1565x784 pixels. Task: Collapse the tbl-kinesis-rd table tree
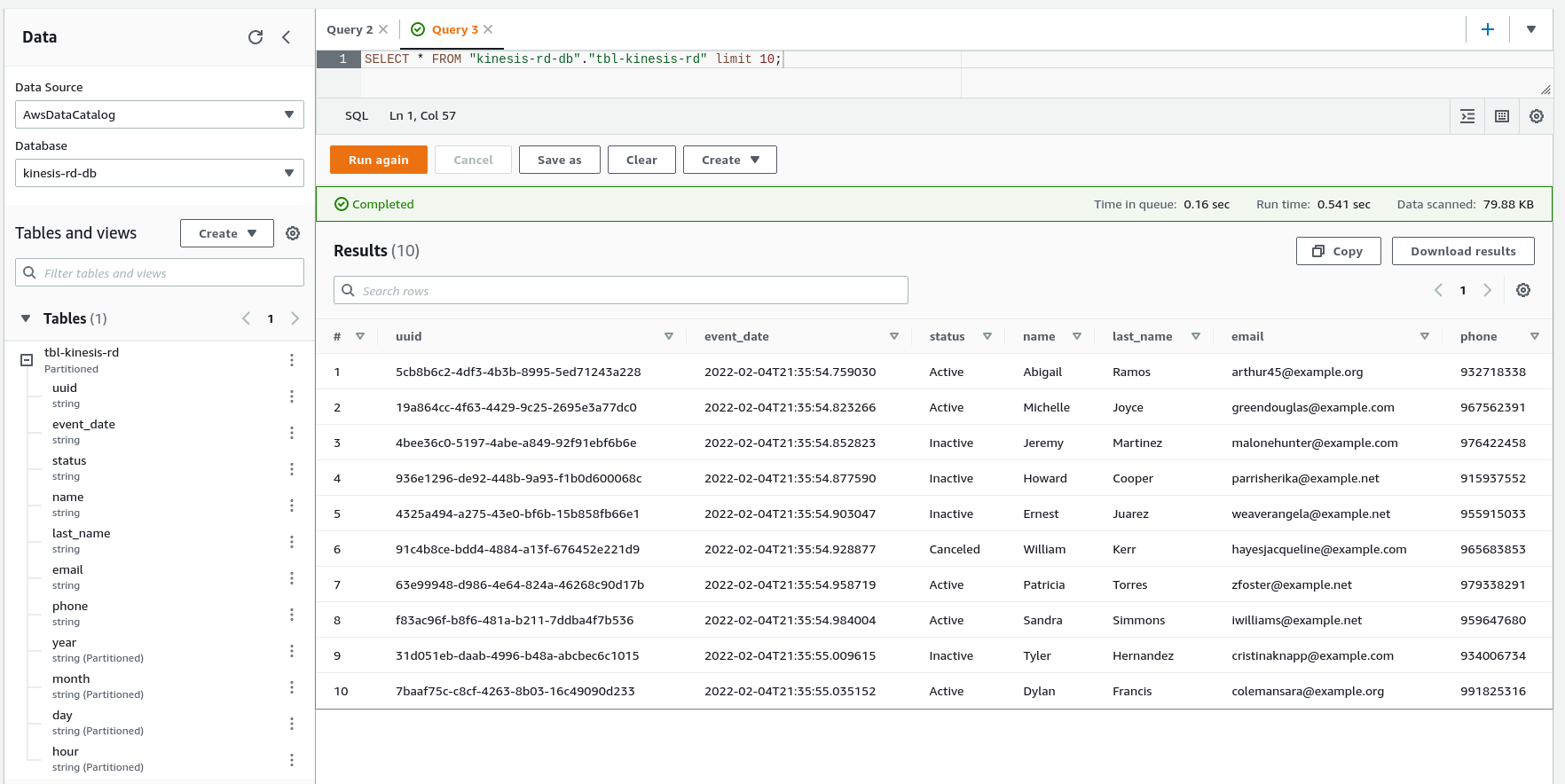click(27, 360)
